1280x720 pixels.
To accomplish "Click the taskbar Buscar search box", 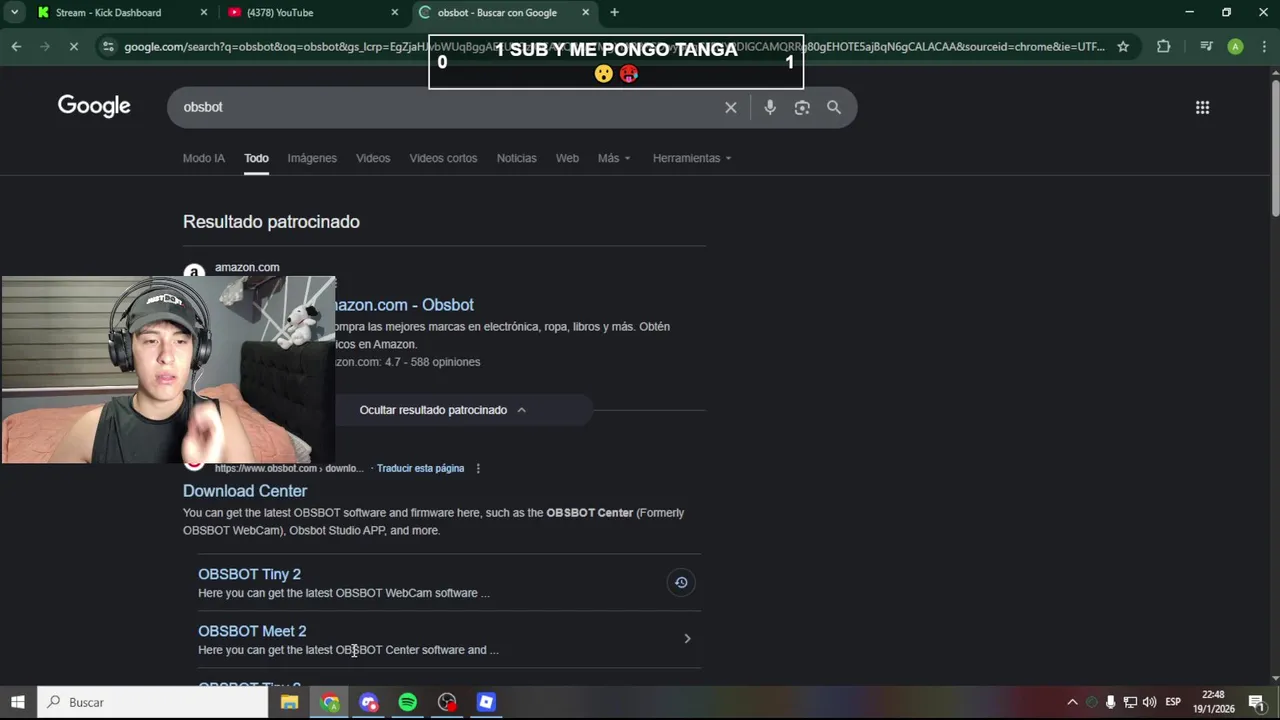I will click(x=153, y=702).
